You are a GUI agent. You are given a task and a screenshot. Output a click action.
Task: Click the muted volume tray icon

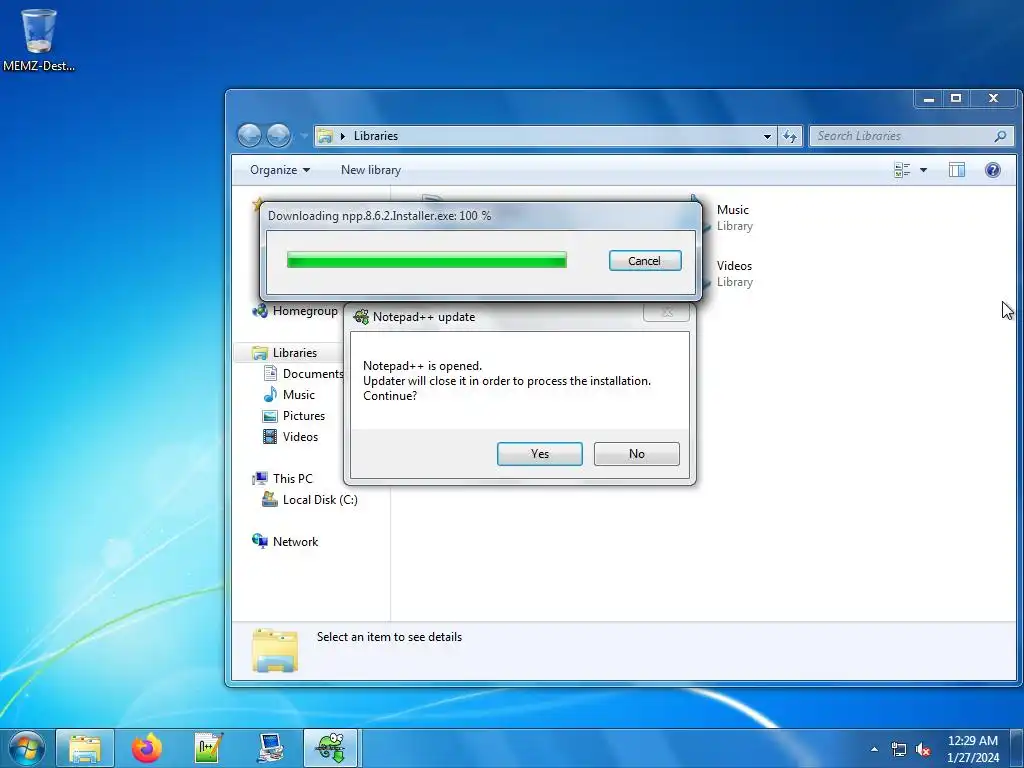tap(923, 750)
